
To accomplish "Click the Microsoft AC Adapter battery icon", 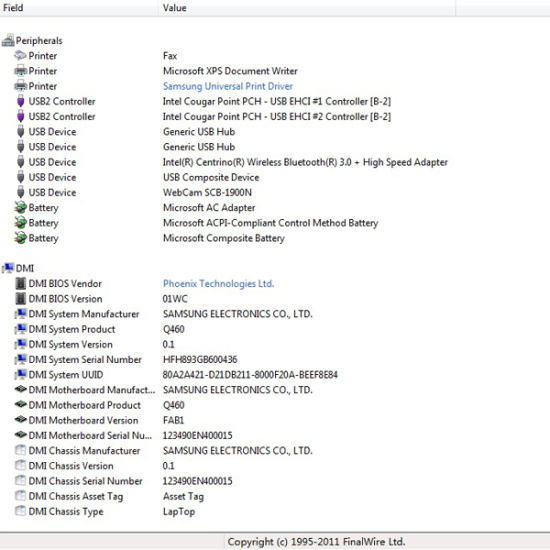I will [x=21, y=208].
